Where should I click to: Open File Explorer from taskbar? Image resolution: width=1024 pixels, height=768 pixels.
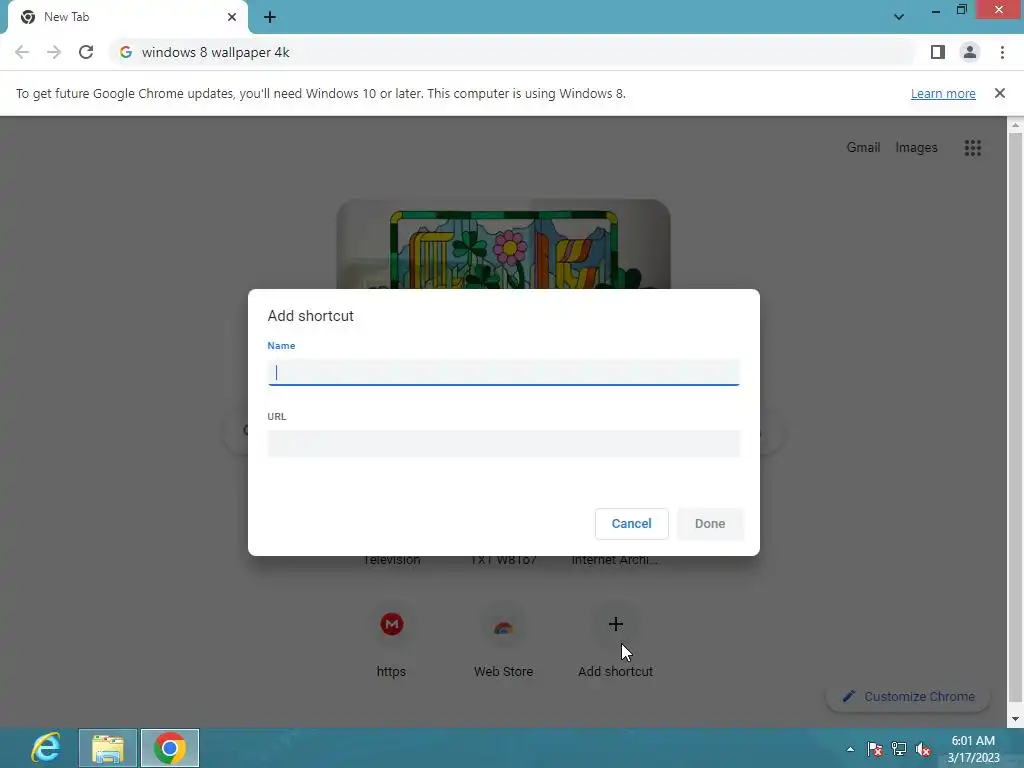(x=108, y=748)
